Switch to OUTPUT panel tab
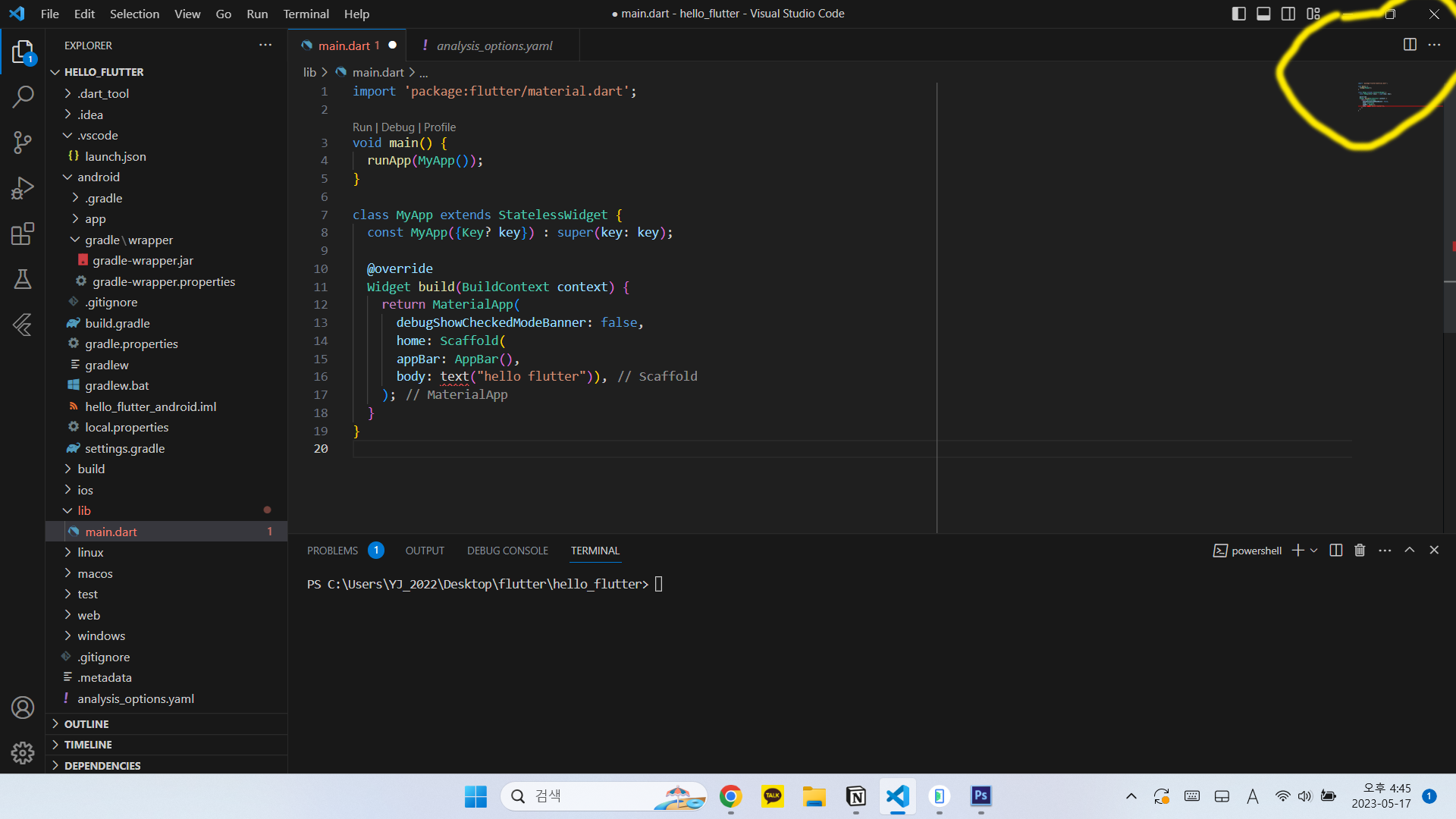Screen dimensions: 1456x819 [425, 551]
